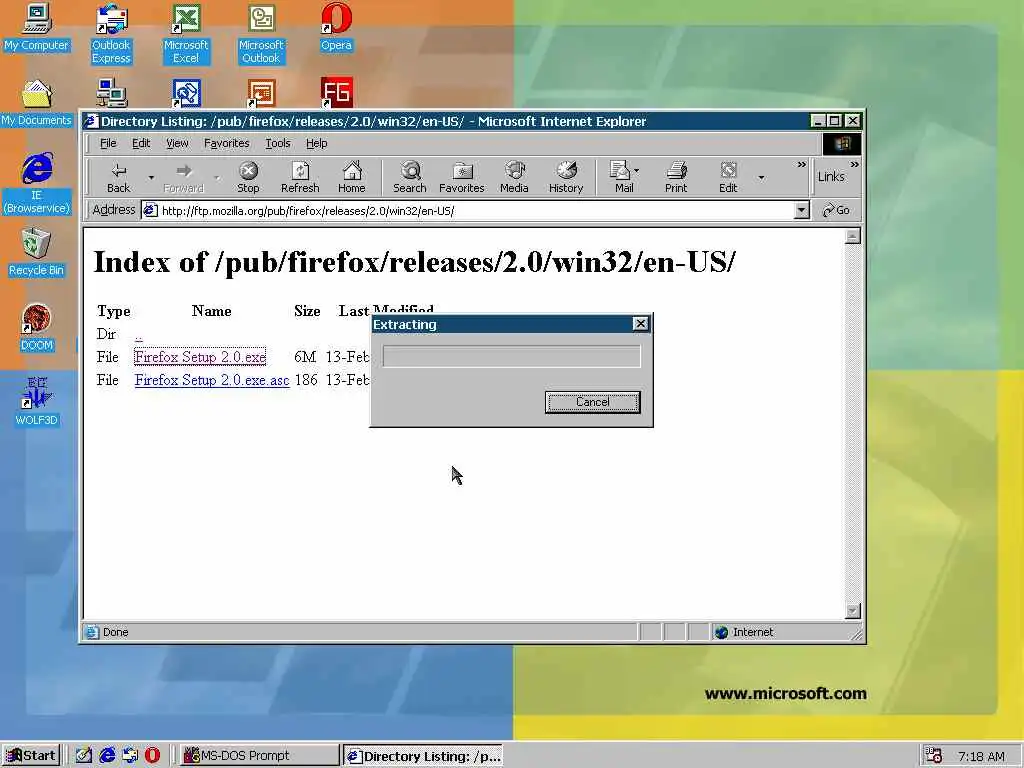Open the History toolbar button
1024x768 pixels.
pyautogui.click(x=566, y=178)
